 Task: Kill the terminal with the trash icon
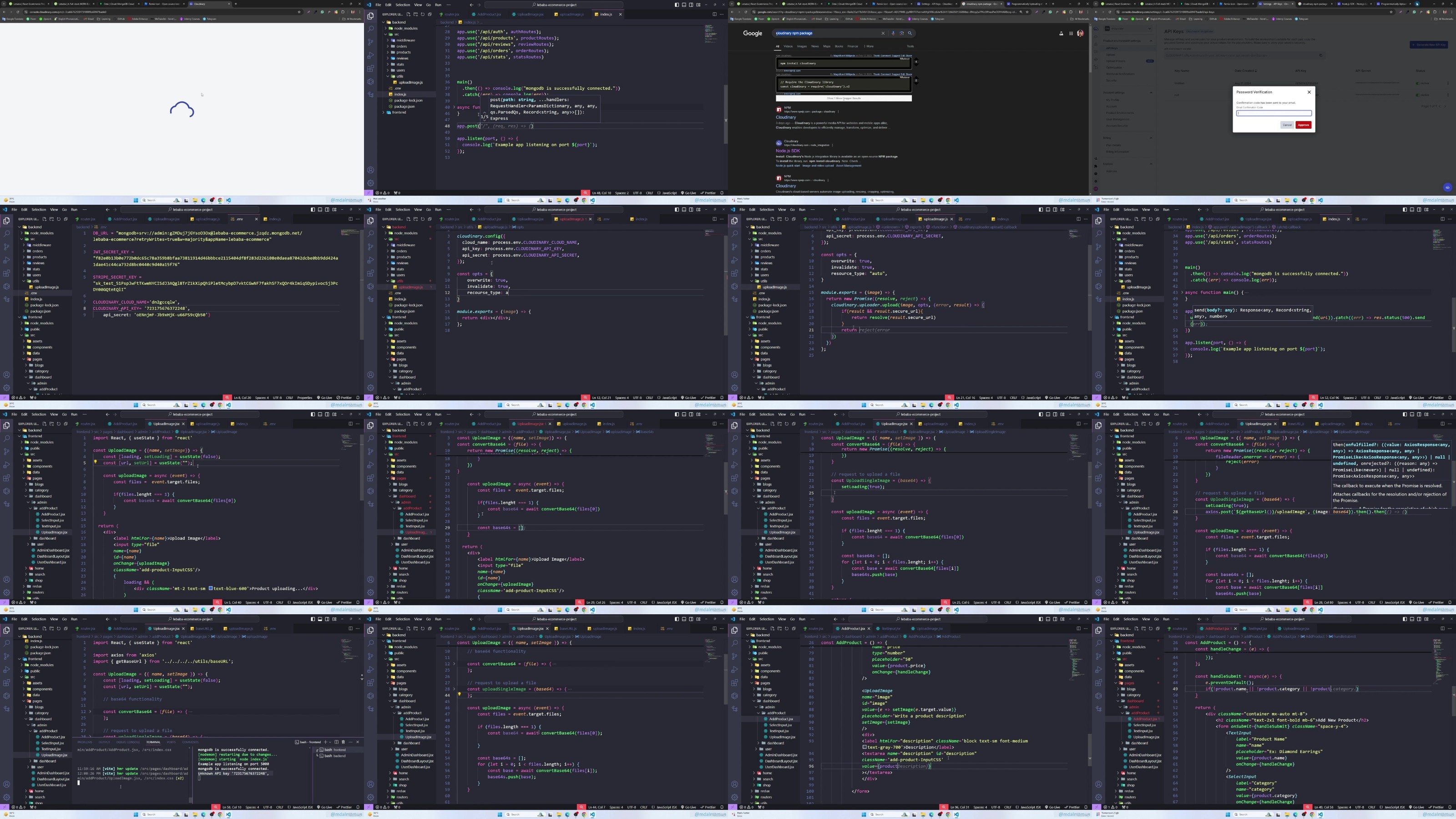343,742
